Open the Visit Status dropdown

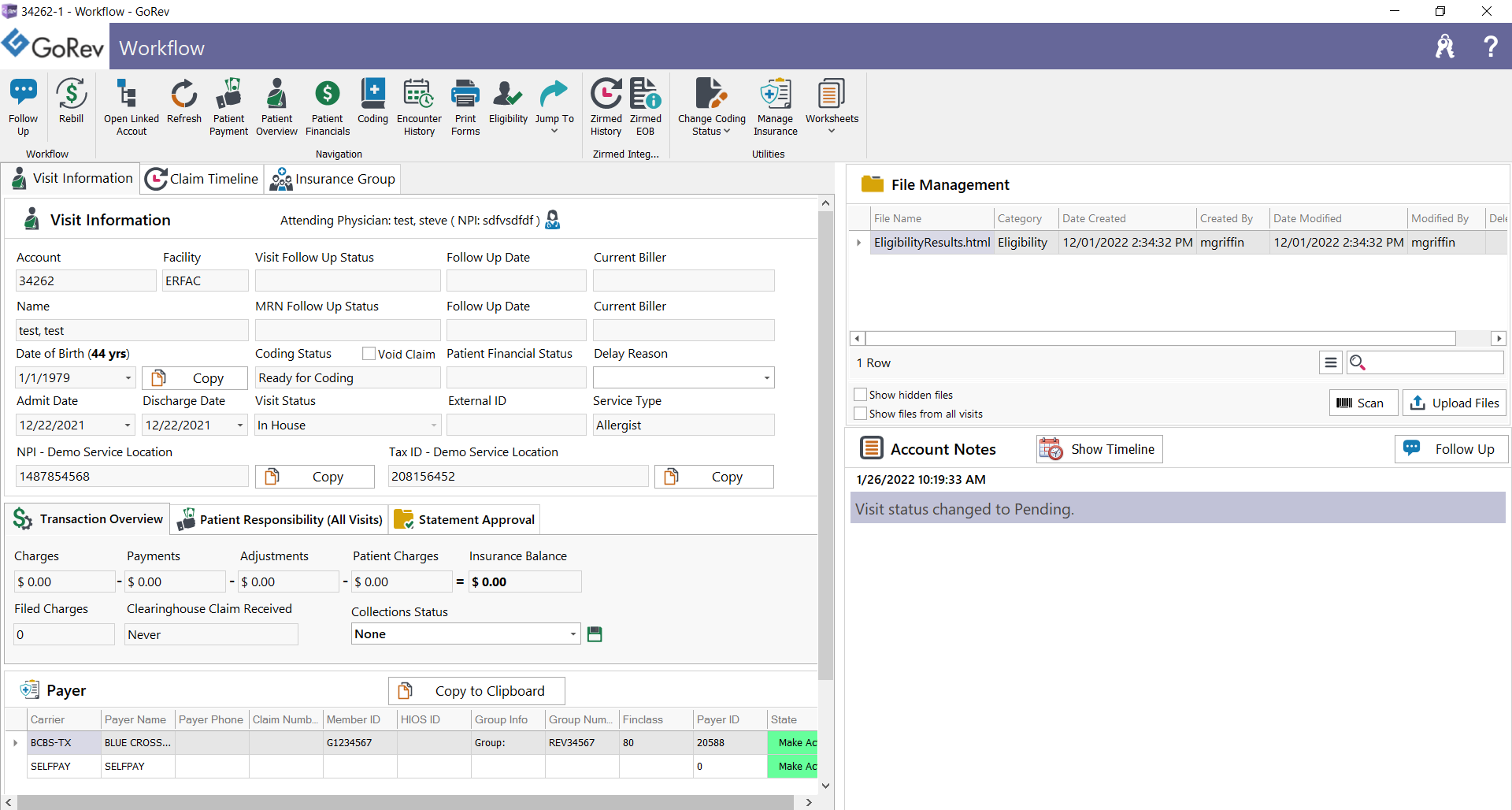pos(433,425)
